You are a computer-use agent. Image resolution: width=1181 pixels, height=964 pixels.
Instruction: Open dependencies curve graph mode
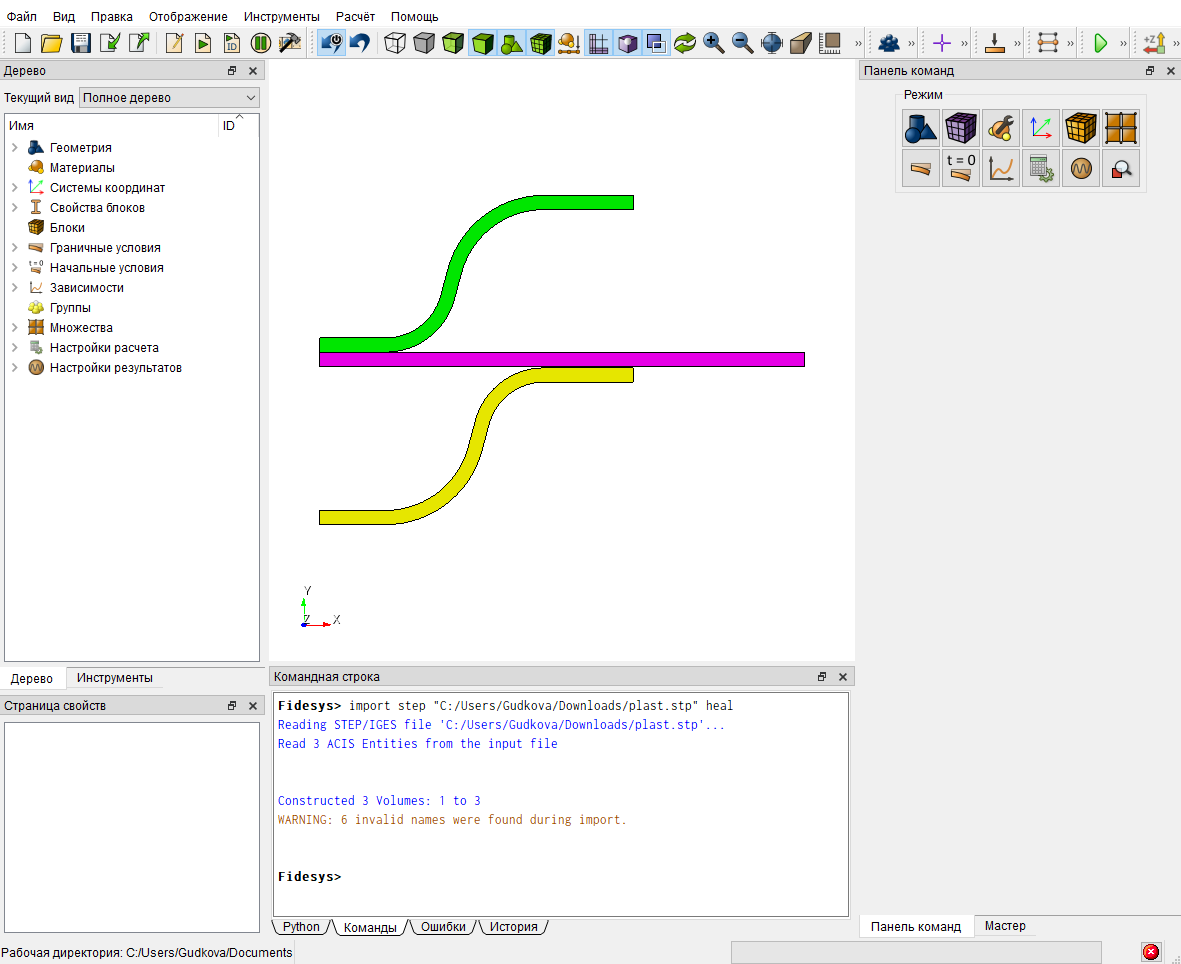(x=1001, y=168)
